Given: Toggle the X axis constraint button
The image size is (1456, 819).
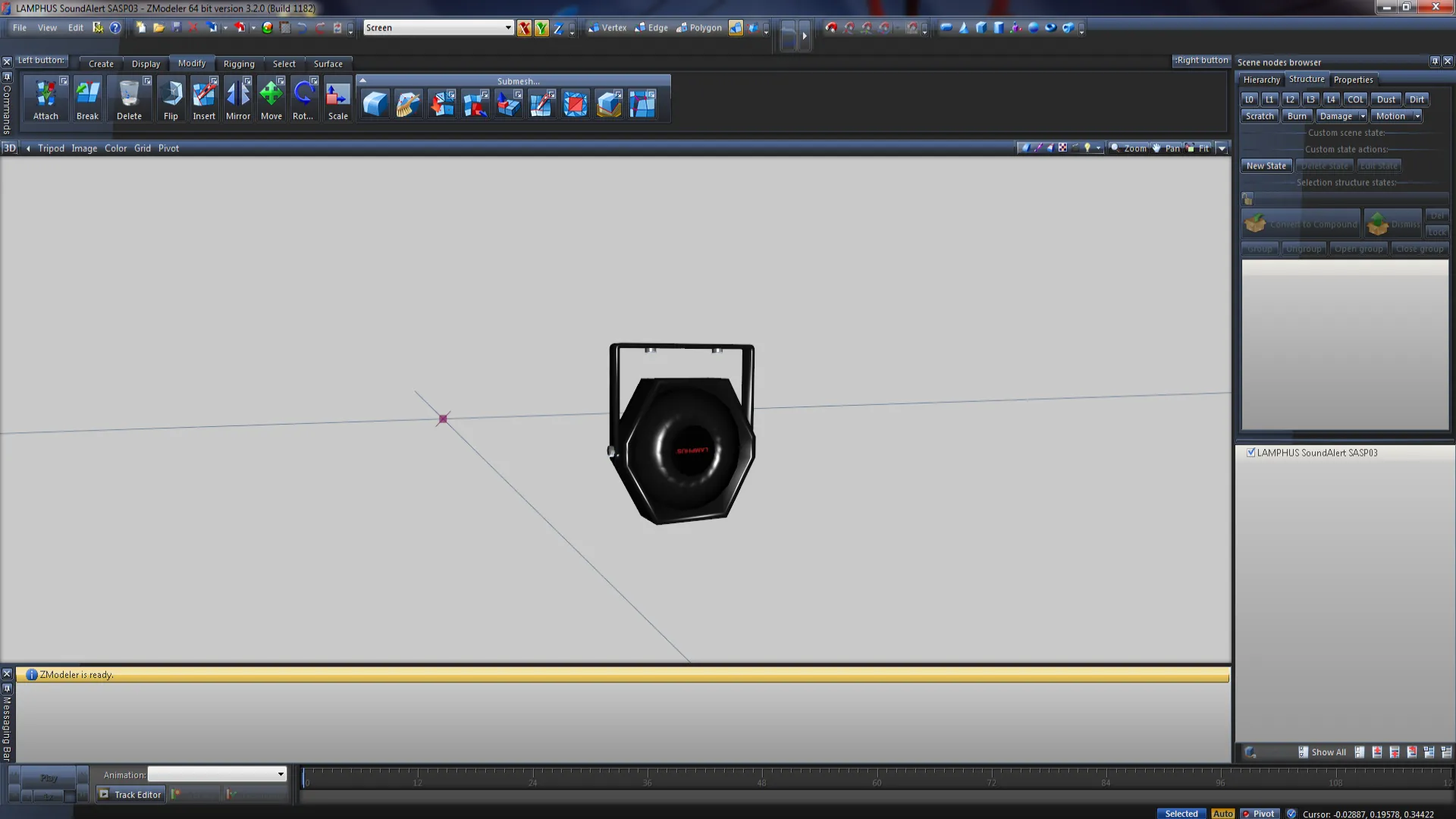Looking at the screenshot, I should click(524, 28).
